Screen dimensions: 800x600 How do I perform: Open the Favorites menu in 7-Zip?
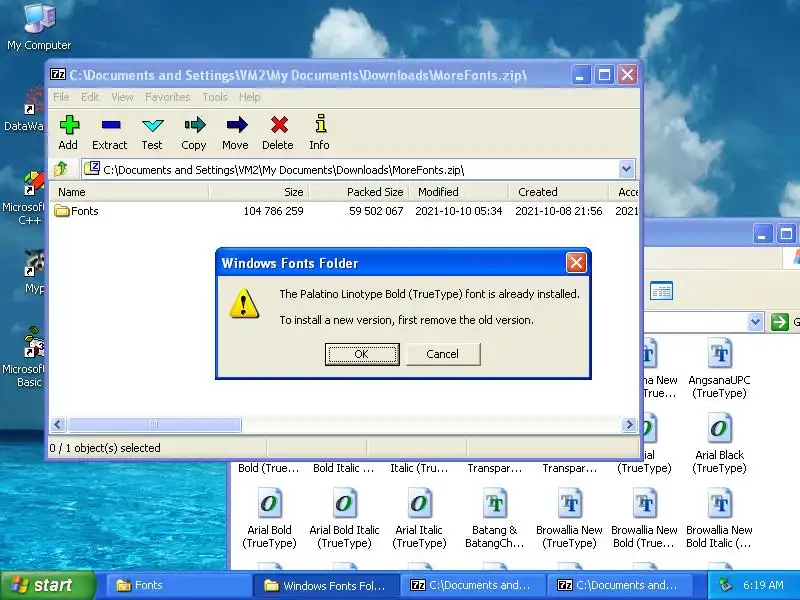pyautogui.click(x=167, y=97)
